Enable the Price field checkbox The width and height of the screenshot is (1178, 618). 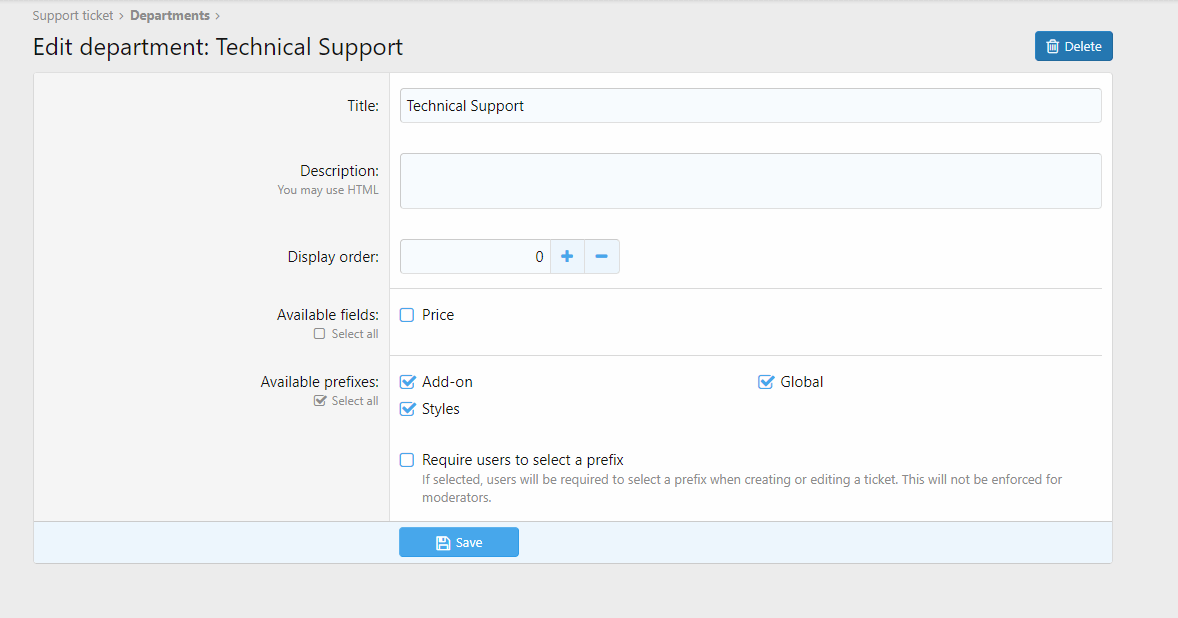tap(407, 315)
